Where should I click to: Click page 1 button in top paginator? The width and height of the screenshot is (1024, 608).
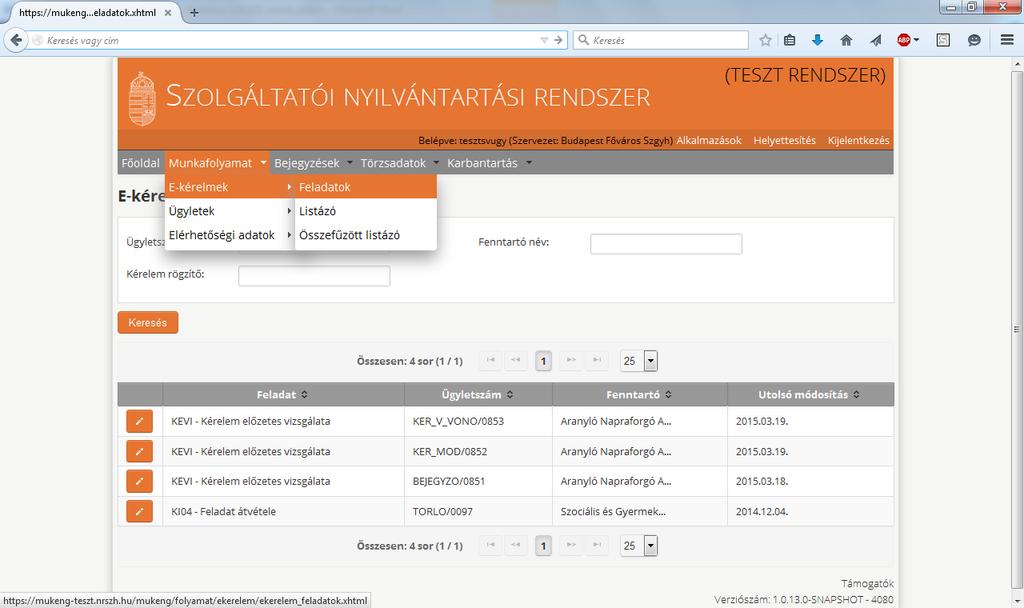click(x=543, y=360)
